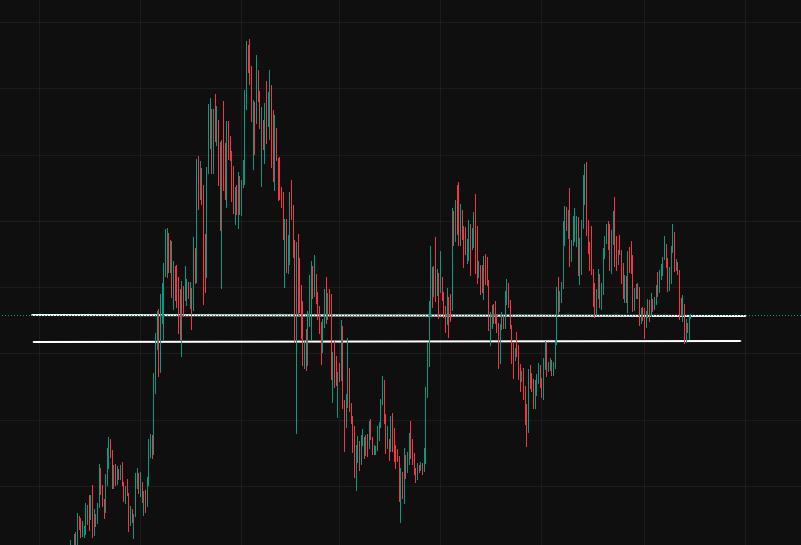
Task: Click the left endpoint of the upper horizontal line
Action: pyautogui.click(x=33, y=315)
